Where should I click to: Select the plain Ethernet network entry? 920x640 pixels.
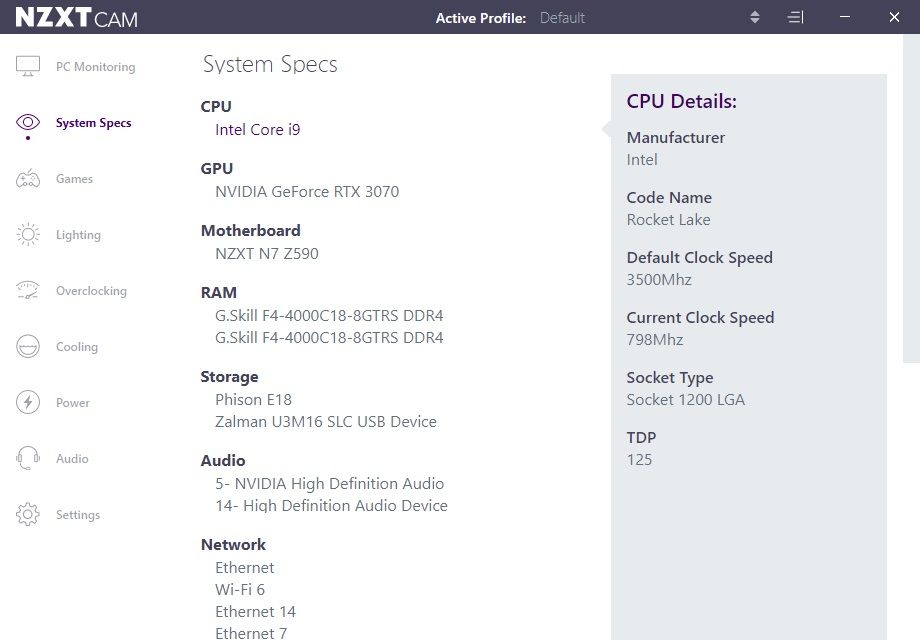pyautogui.click(x=245, y=568)
